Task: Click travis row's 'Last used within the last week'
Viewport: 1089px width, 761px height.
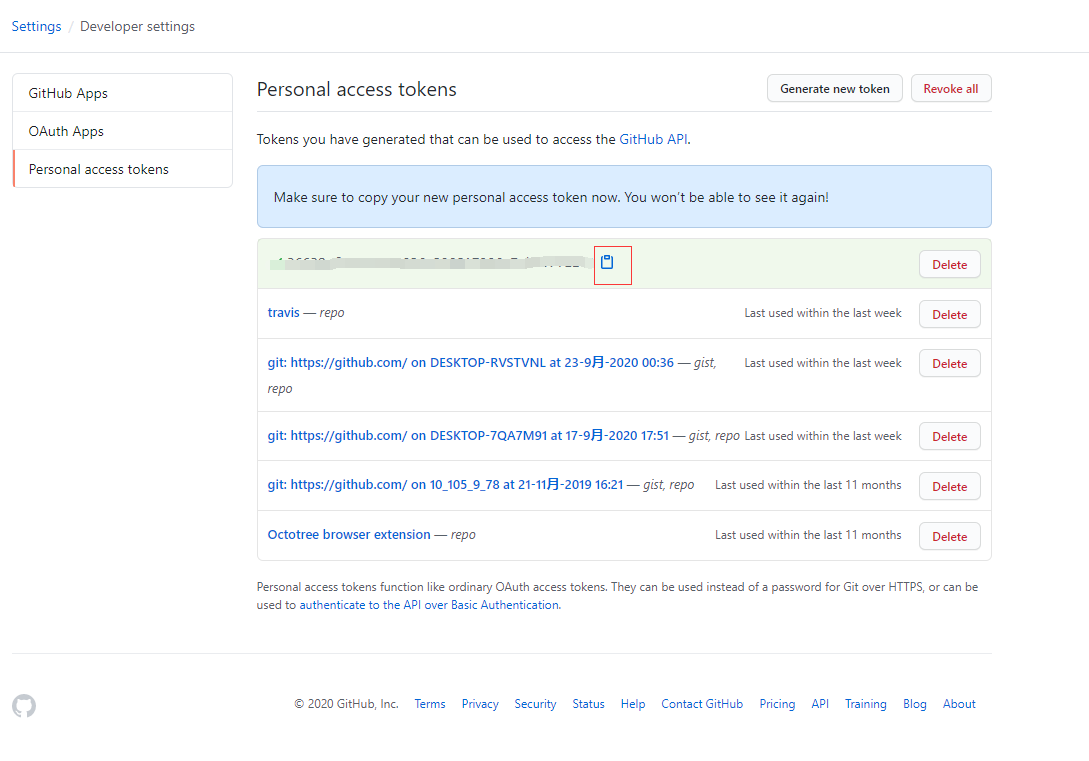Action: (823, 313)
